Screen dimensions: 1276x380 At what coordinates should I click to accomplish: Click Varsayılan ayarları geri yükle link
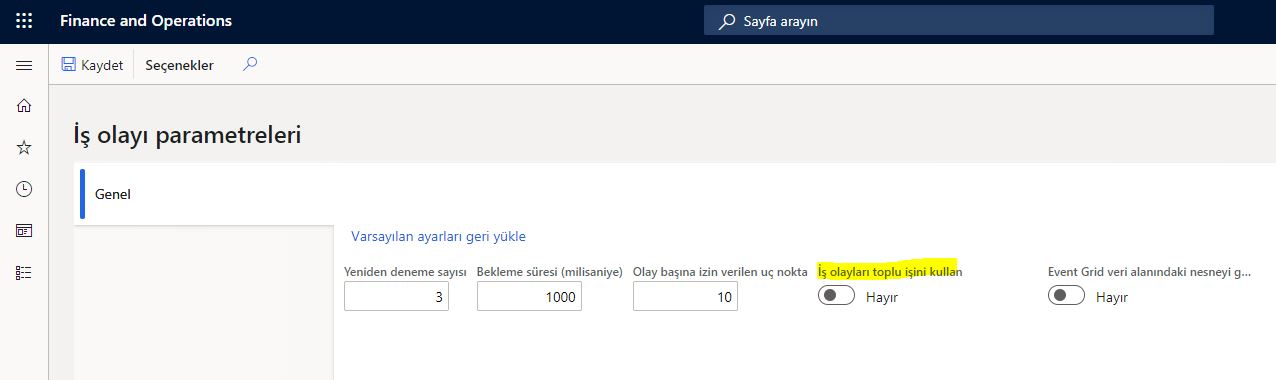pyautogui.click(x=438, y=237)
